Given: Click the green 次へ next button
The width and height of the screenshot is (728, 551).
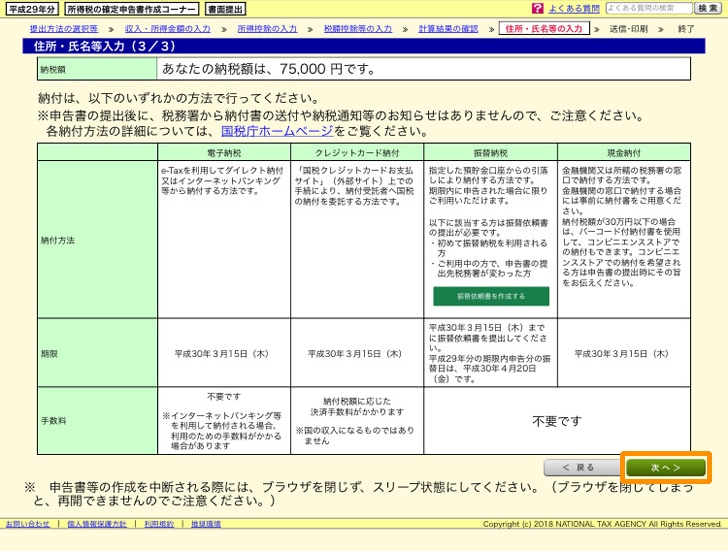Looking at the screenshot, I should (x=666, y=467).
